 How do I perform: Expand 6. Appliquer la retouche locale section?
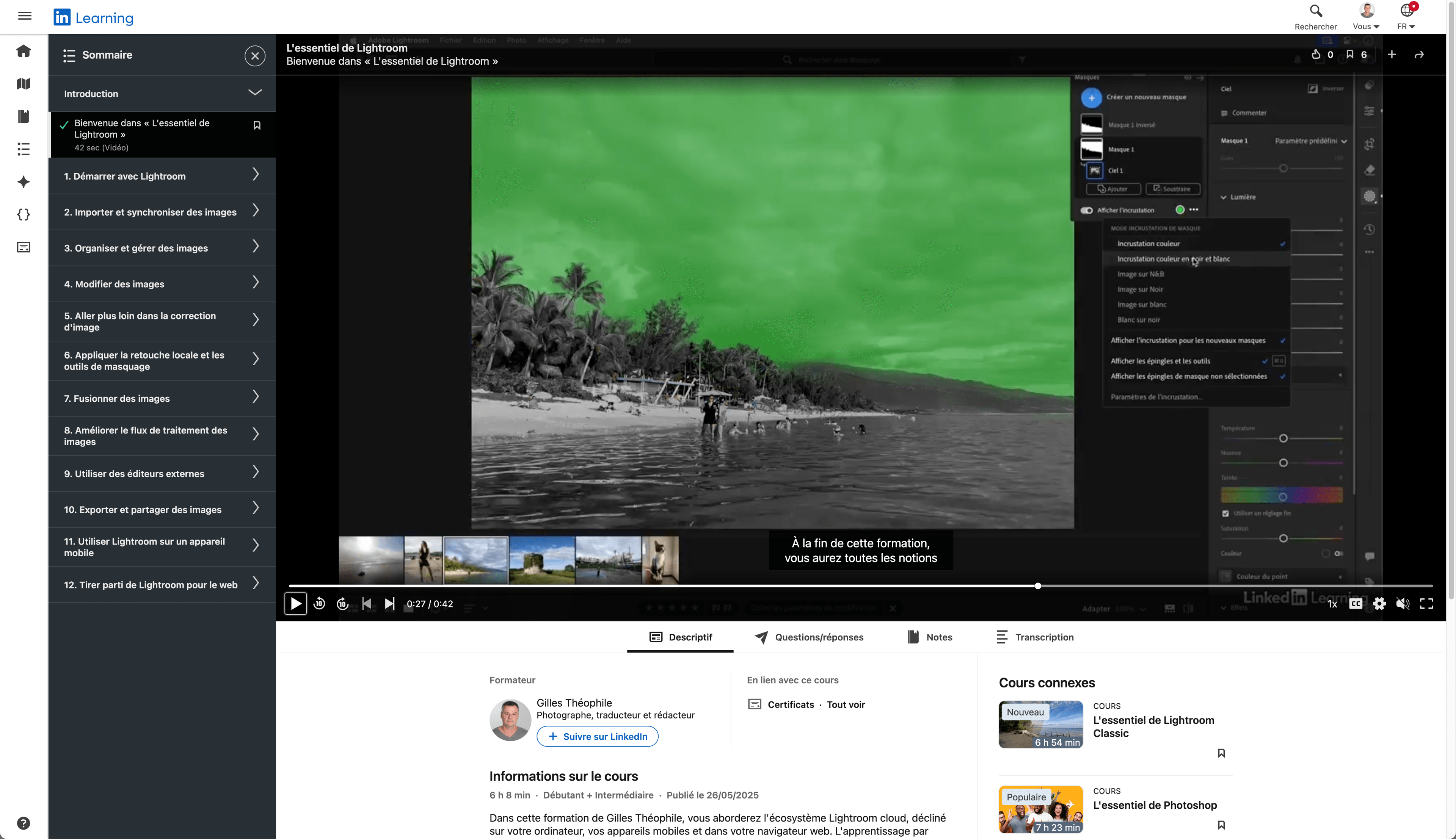(x=162, y=361)
